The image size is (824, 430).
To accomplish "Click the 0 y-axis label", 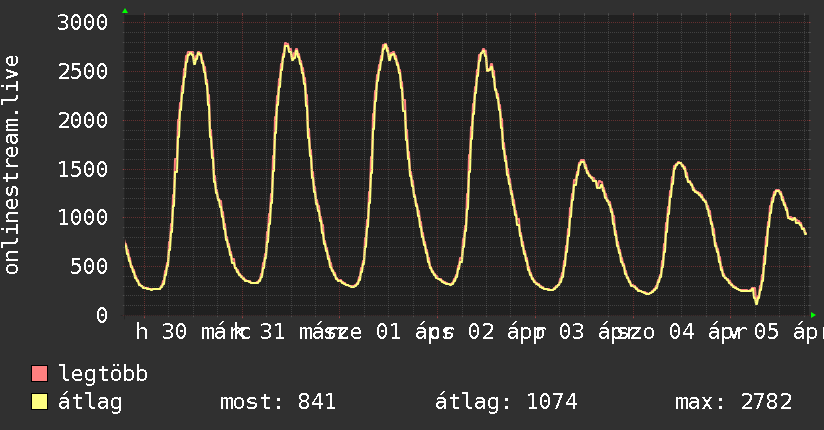I will point(102,315).
